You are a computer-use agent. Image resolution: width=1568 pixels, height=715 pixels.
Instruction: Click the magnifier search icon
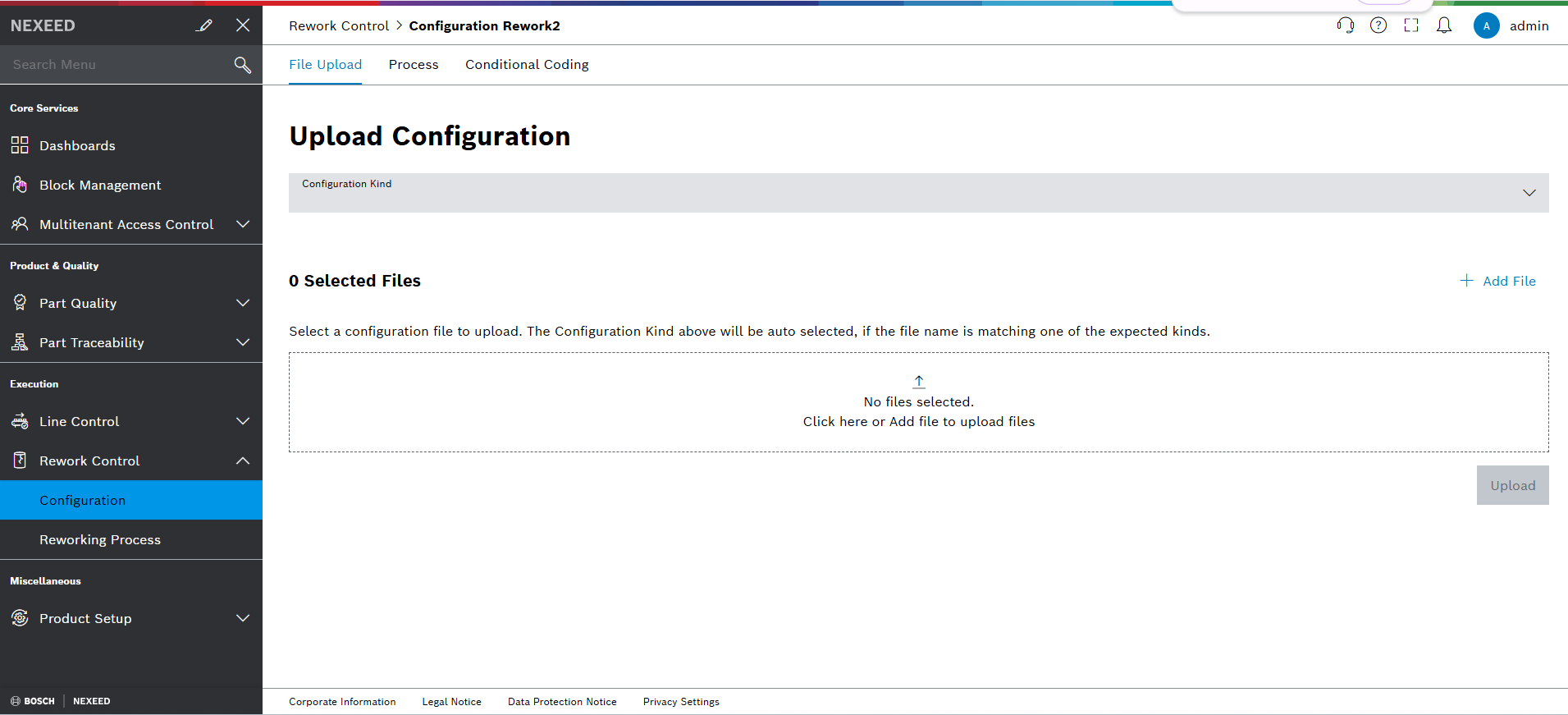point(243,65)
